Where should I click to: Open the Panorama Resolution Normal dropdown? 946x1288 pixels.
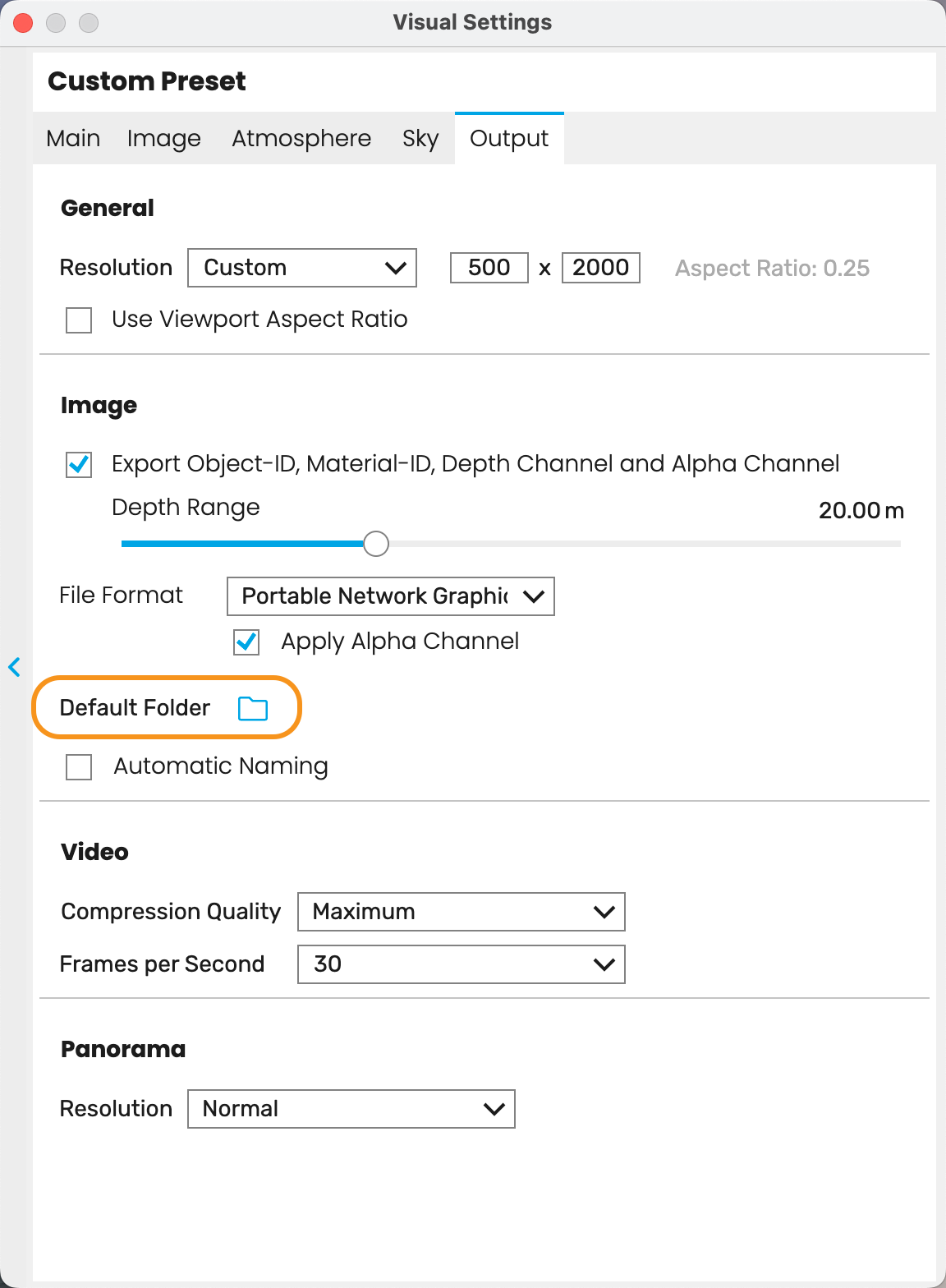[x=351, y=1109]
